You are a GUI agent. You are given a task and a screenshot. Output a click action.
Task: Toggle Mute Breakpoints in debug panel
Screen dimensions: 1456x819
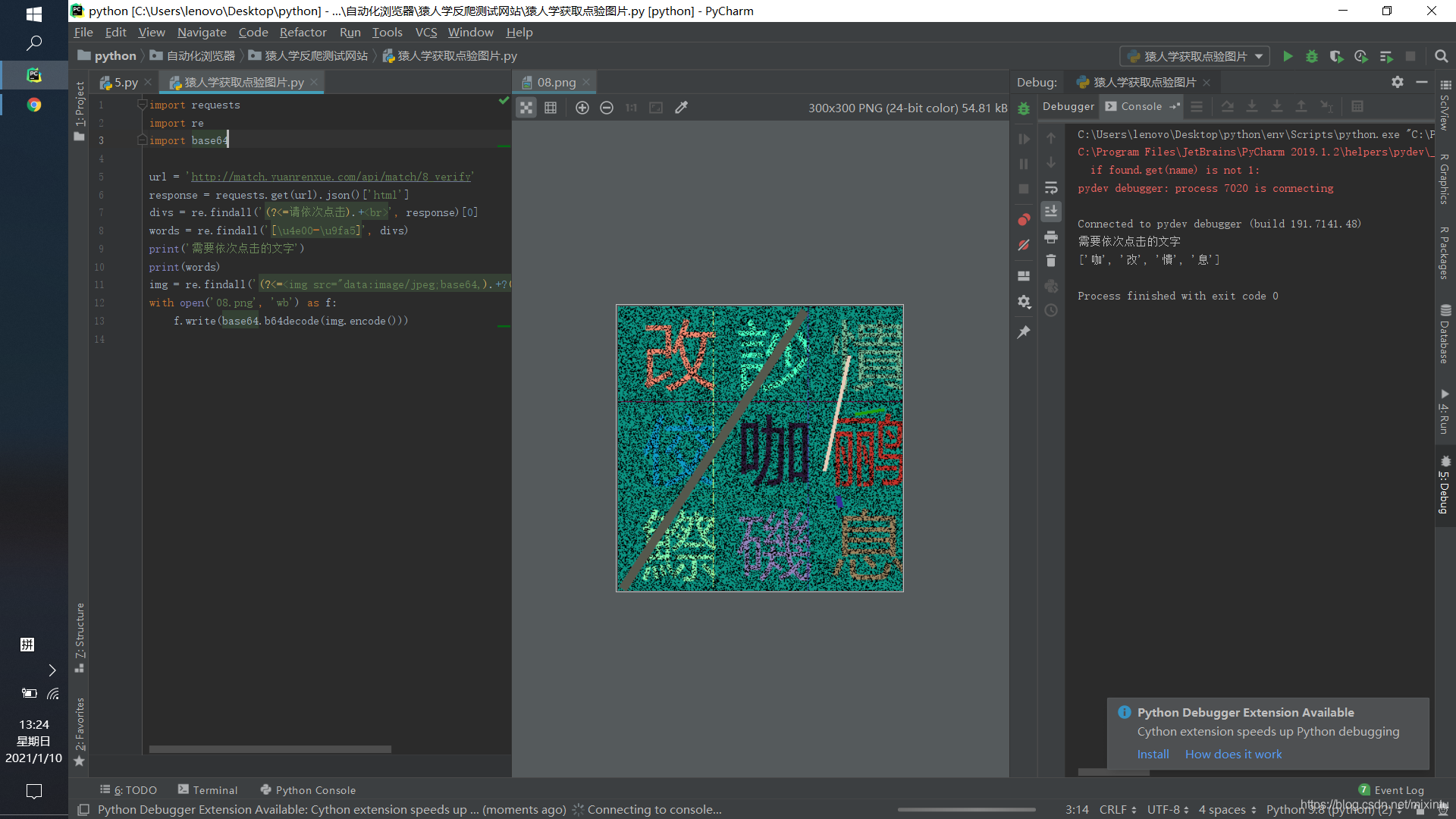click(1024, 245)
